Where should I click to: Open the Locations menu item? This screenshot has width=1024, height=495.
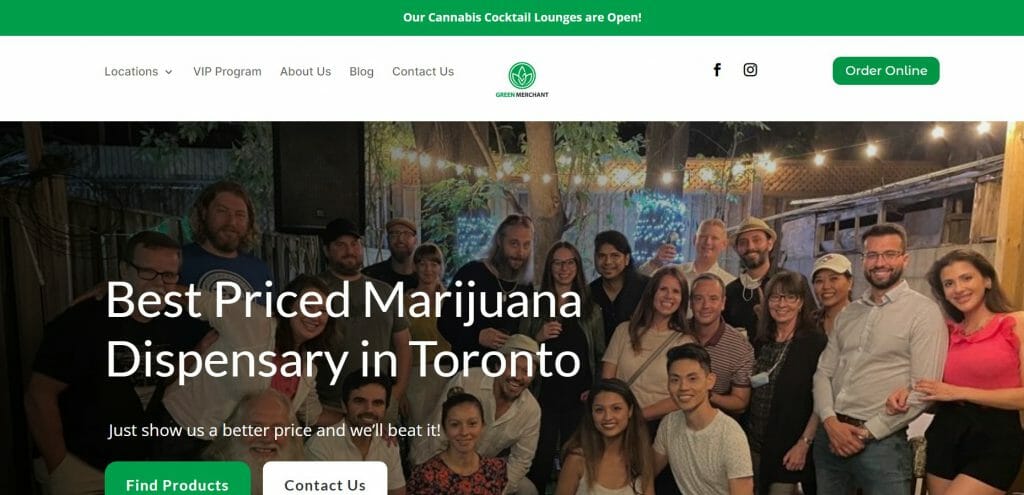[131, 72]
